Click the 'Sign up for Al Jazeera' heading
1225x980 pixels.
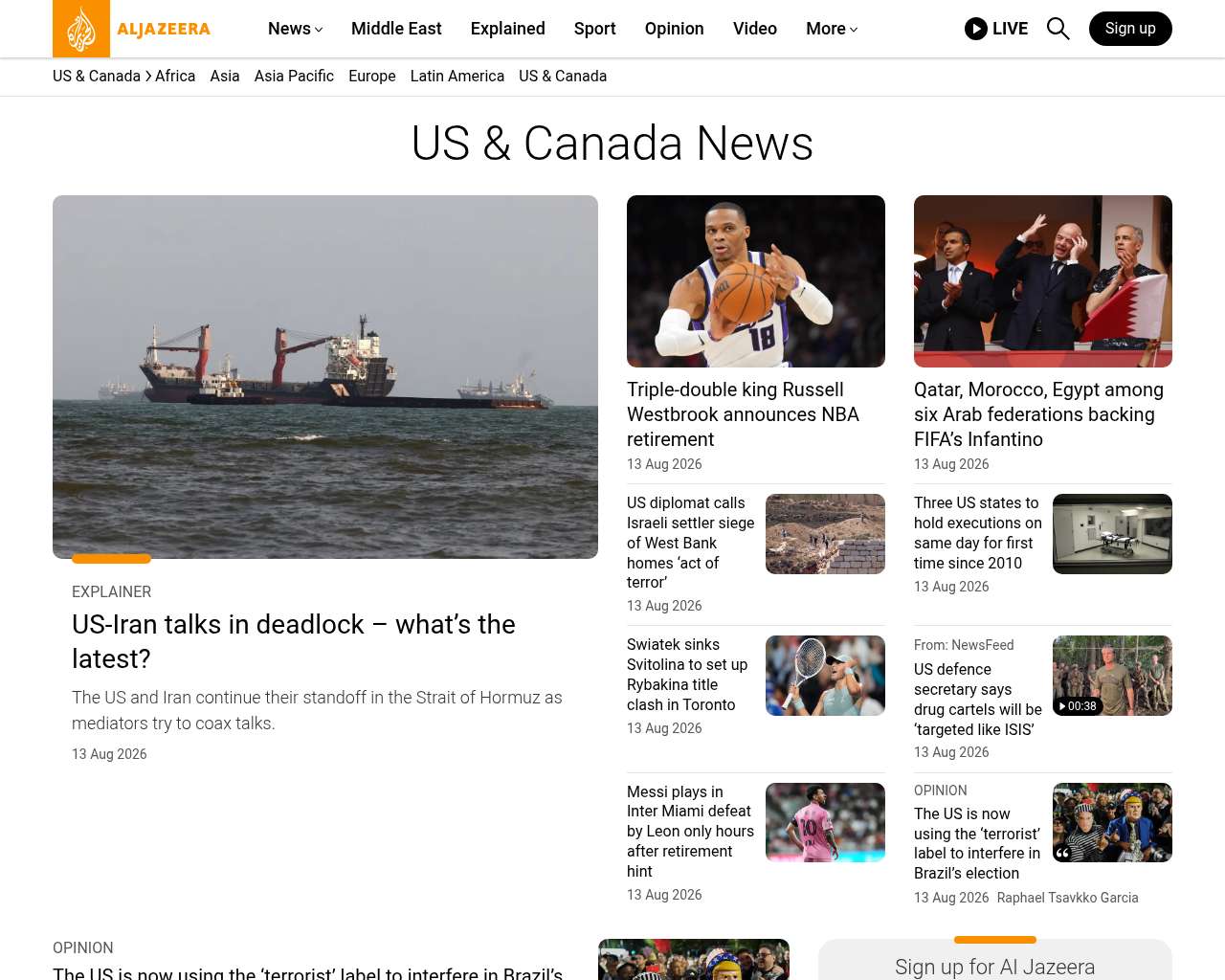pos(995,967)
